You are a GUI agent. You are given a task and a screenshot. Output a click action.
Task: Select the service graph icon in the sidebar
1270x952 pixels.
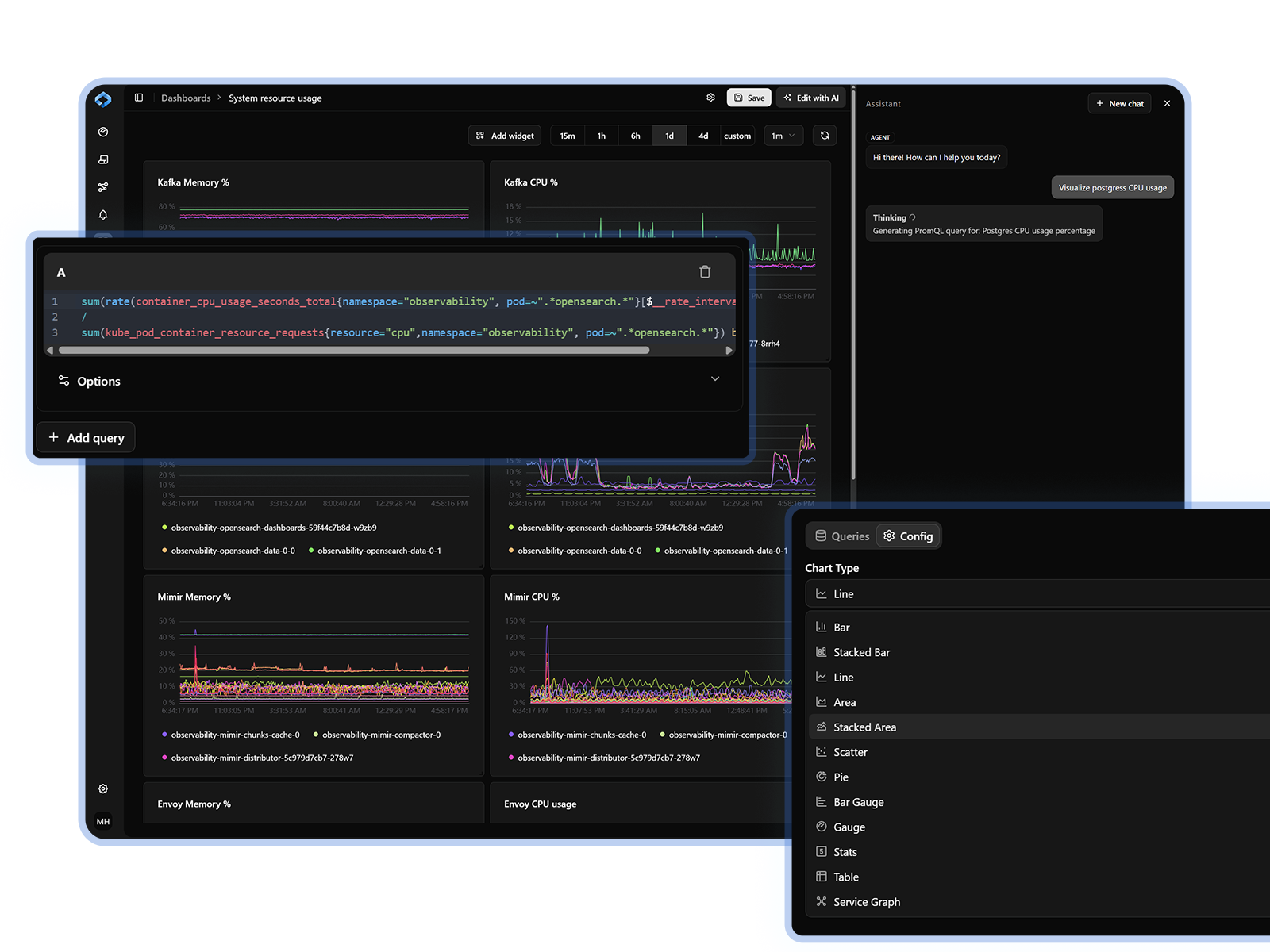coord(103,186)
